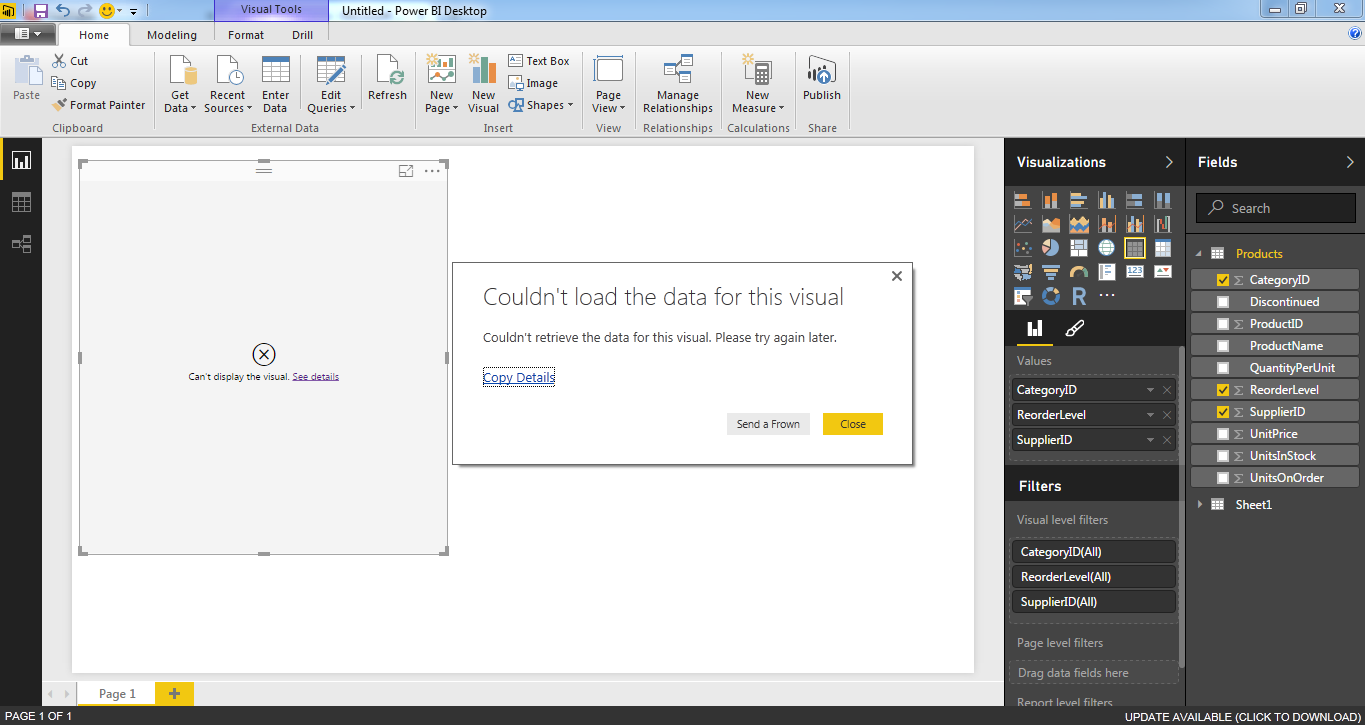Choose the globe map visualization
1365x725 pixels.
[x=1106, y=247]
